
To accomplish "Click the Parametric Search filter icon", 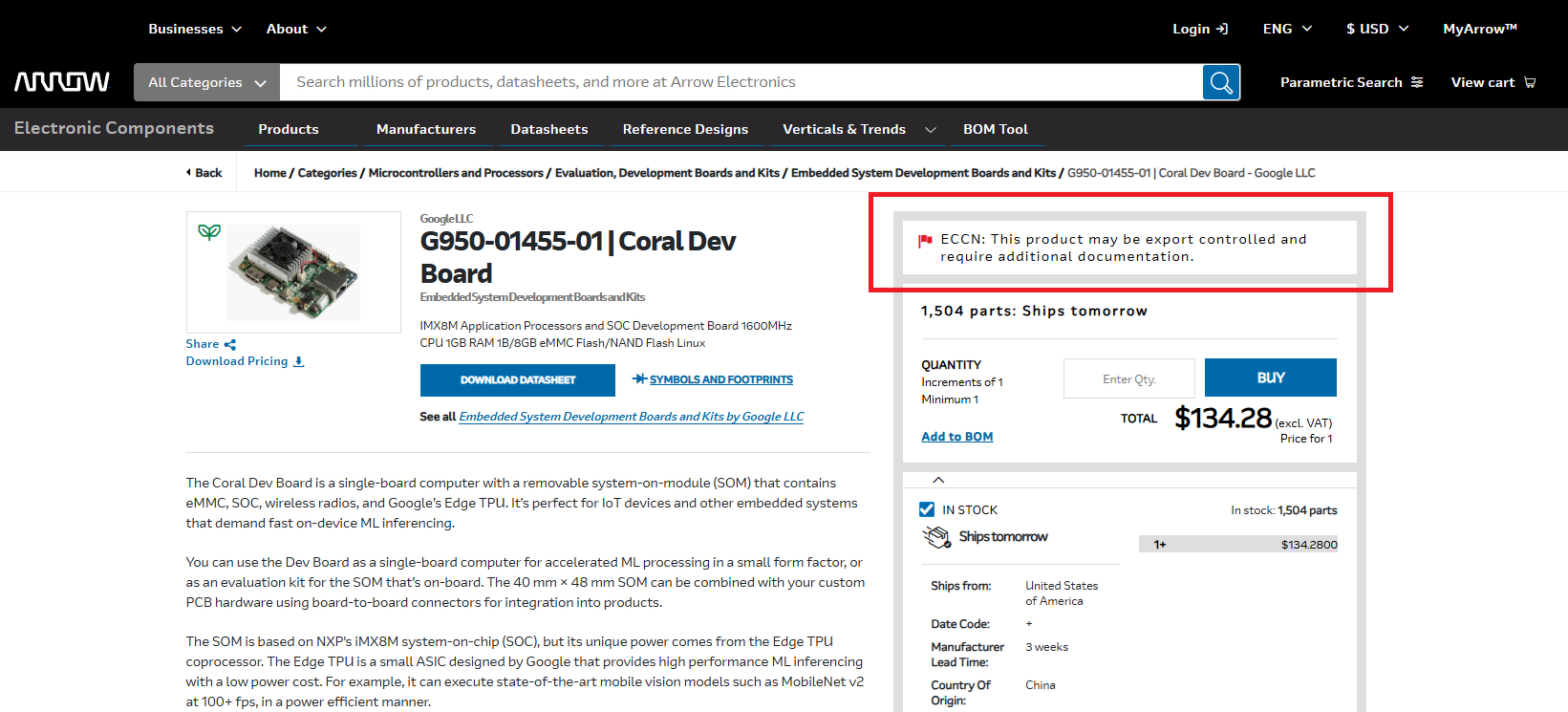I will pos(1417,82).
